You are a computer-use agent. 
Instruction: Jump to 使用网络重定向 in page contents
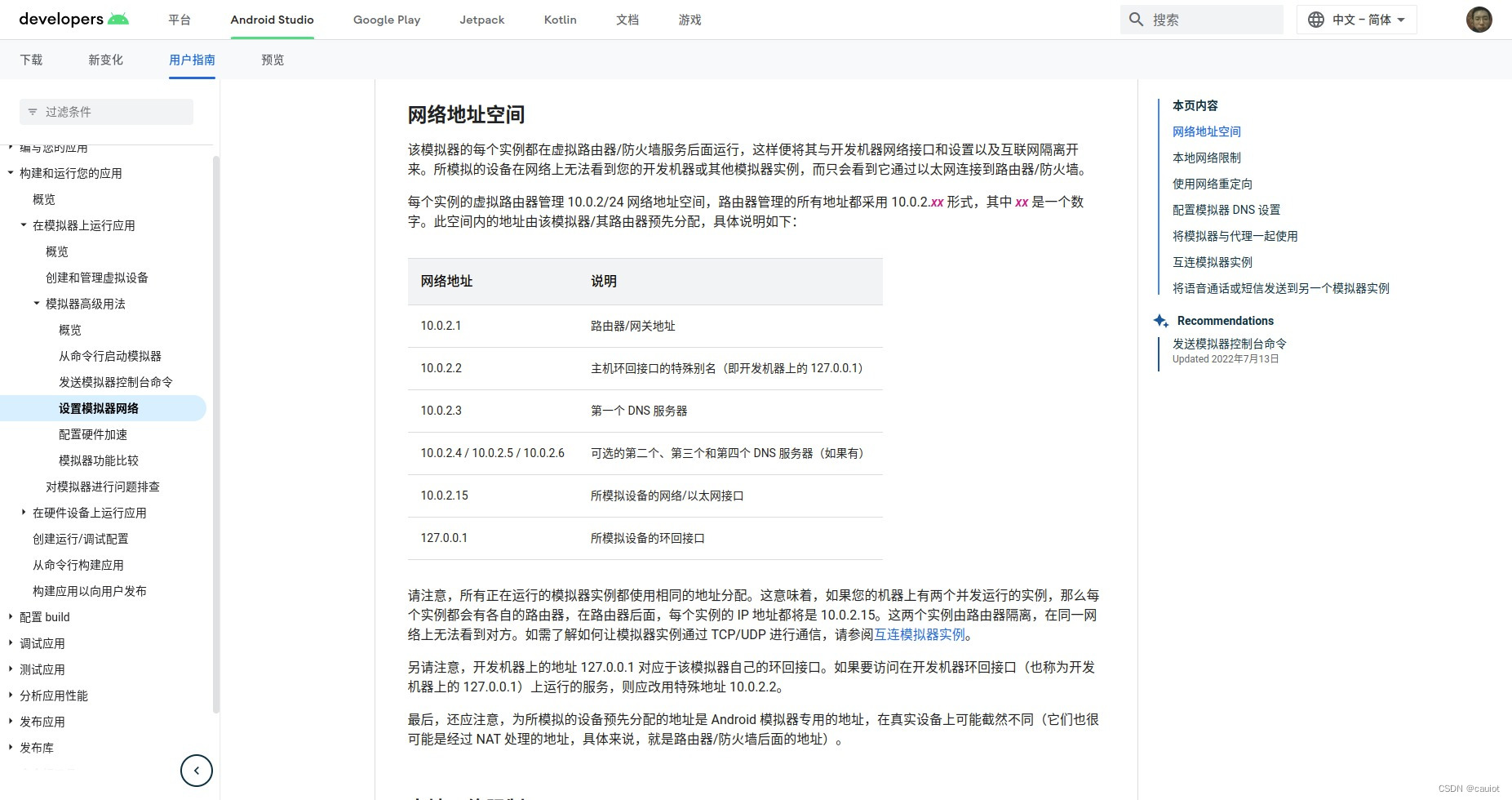[1212, 184]
